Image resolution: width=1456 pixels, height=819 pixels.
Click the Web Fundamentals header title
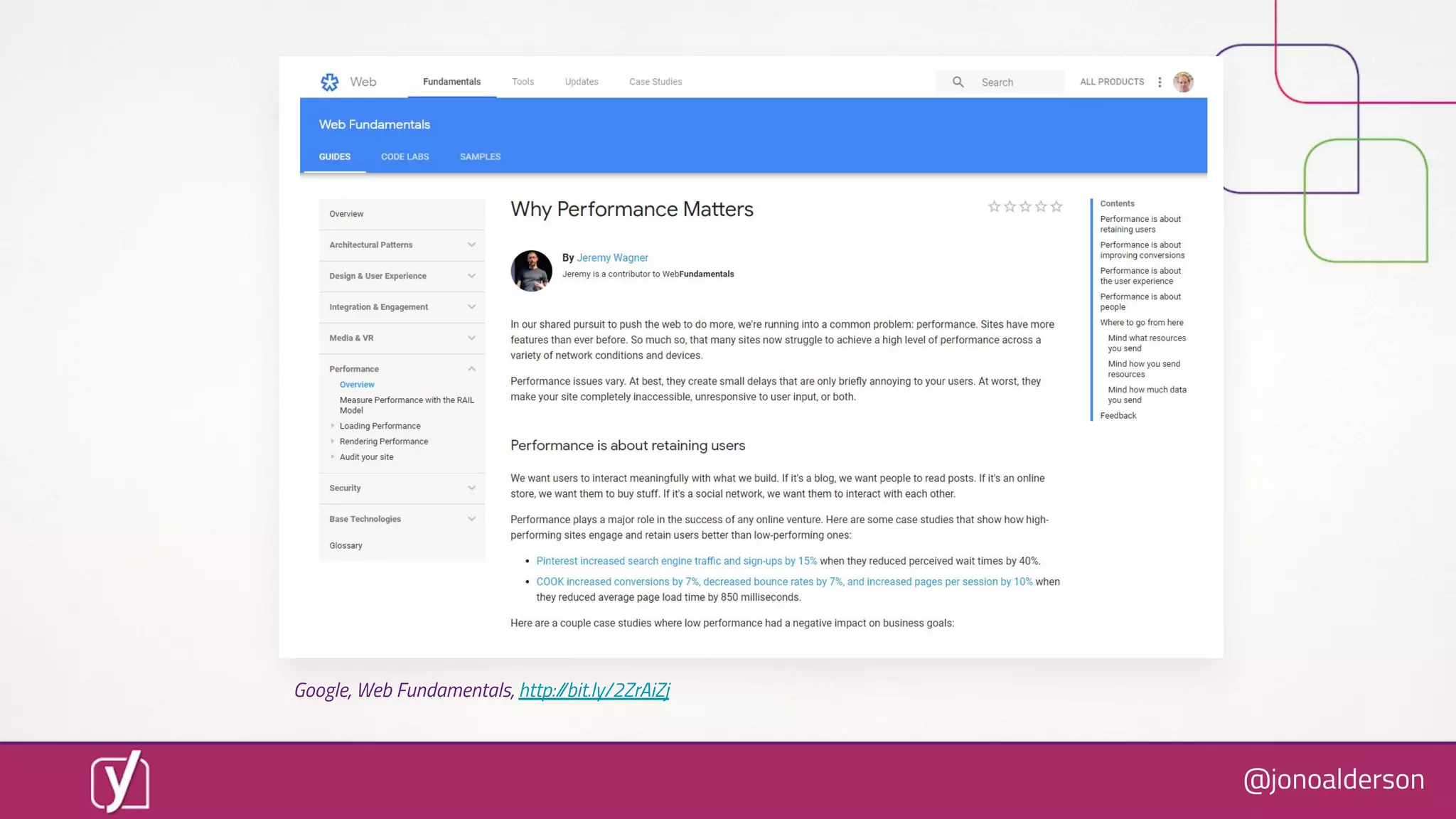click(375, 124)
